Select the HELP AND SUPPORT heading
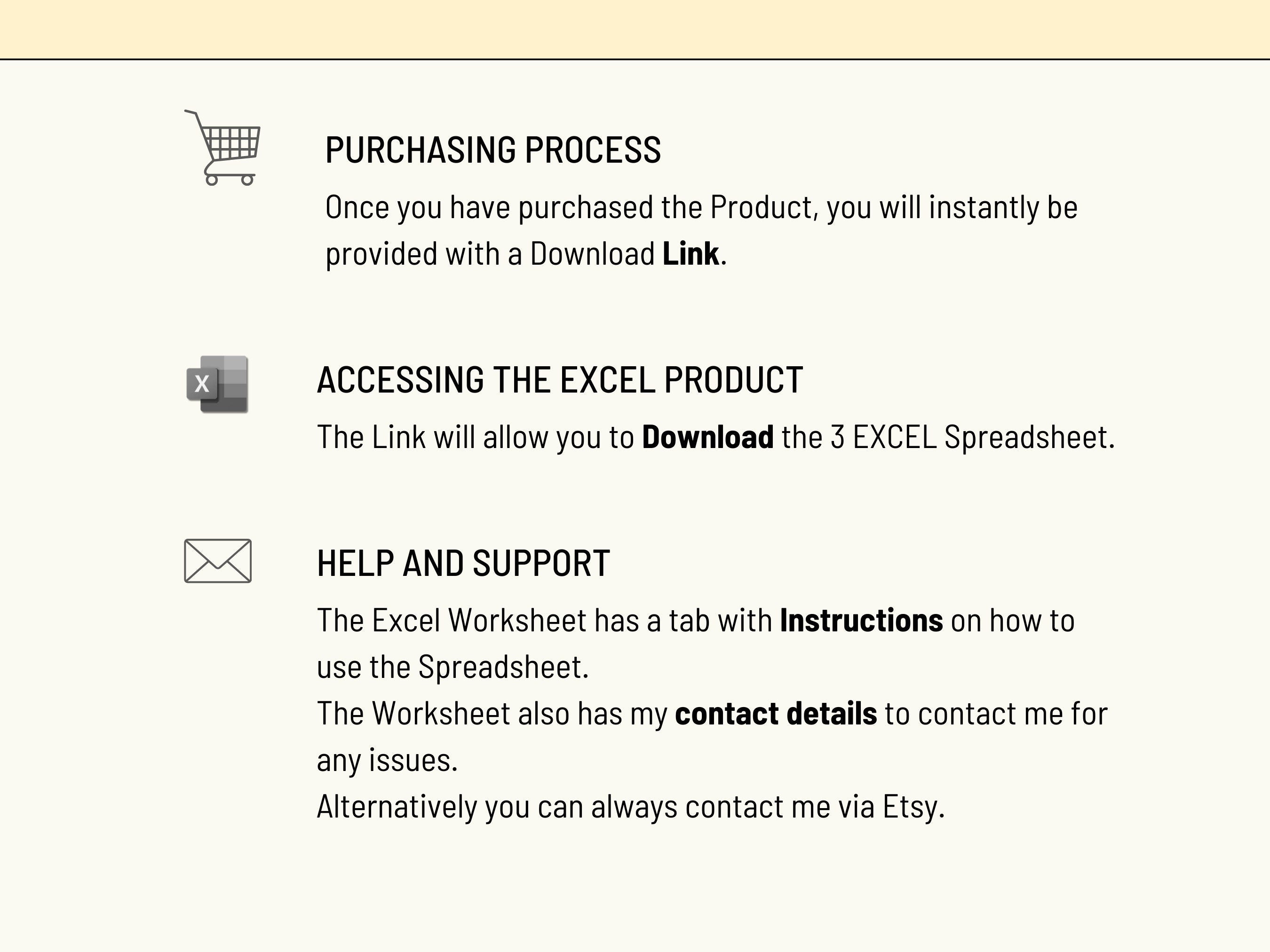This screenshot has height=952, width=1270. tap(463, 563)
